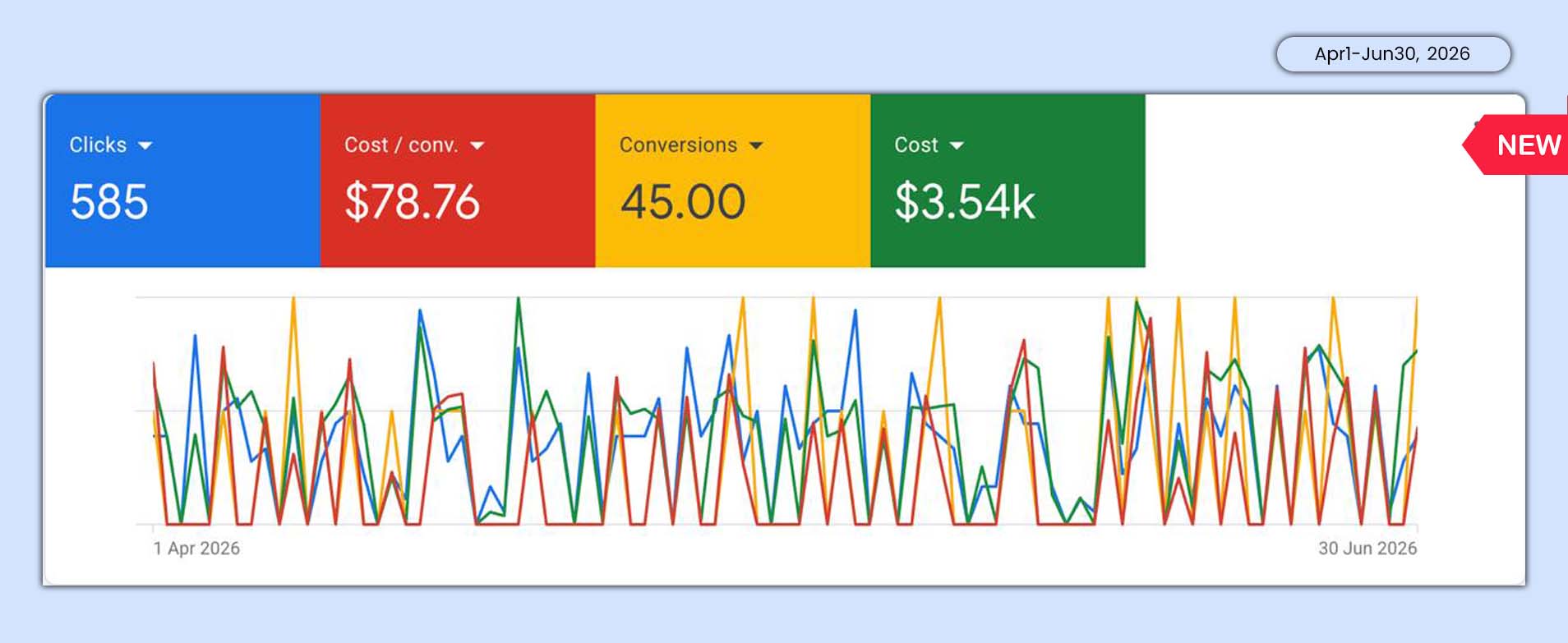The height and width of the screenshot is (643, 1568).
Task: Expand the Cost / conv. dropdown arrow
Action: (477, 145)
